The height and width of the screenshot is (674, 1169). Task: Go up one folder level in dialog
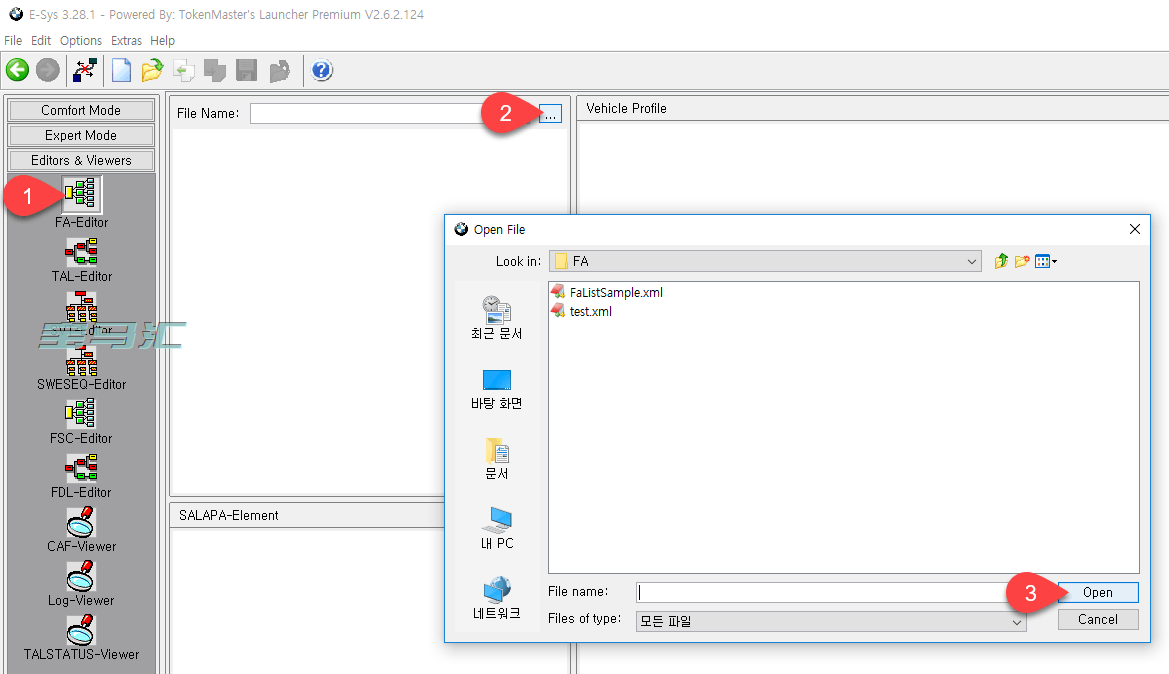(x=1001, y=261)
